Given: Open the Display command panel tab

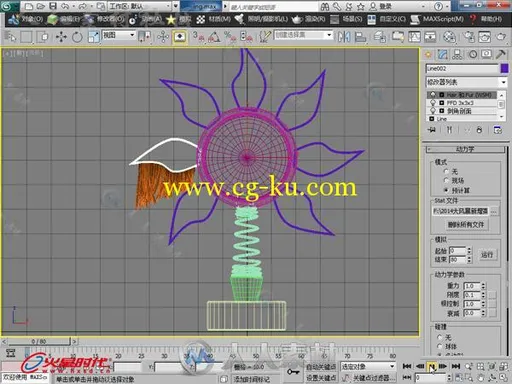Looking at the screenshot, I should click(x=486, y=54).
